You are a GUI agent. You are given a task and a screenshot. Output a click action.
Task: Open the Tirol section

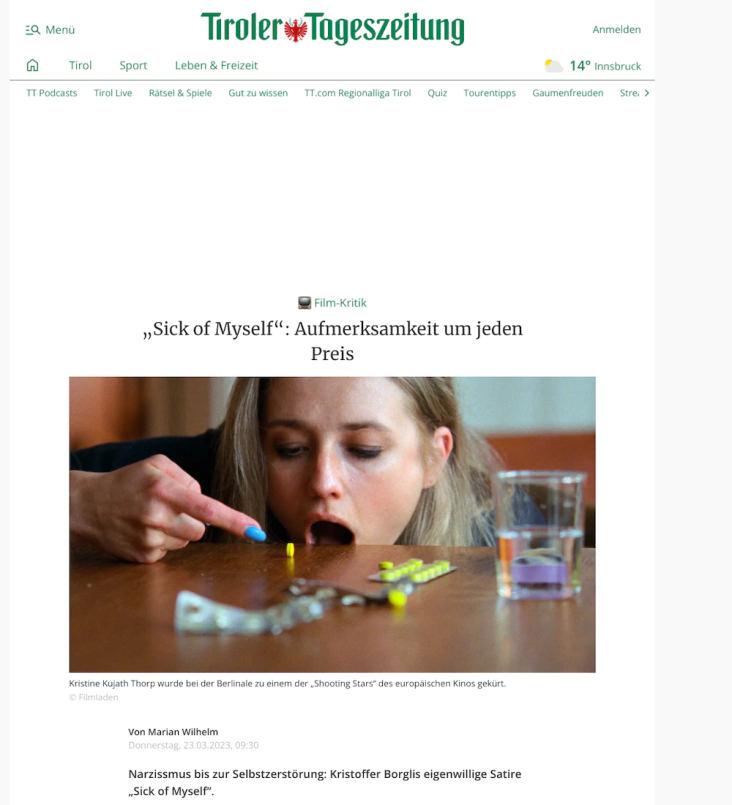(80, 65)
